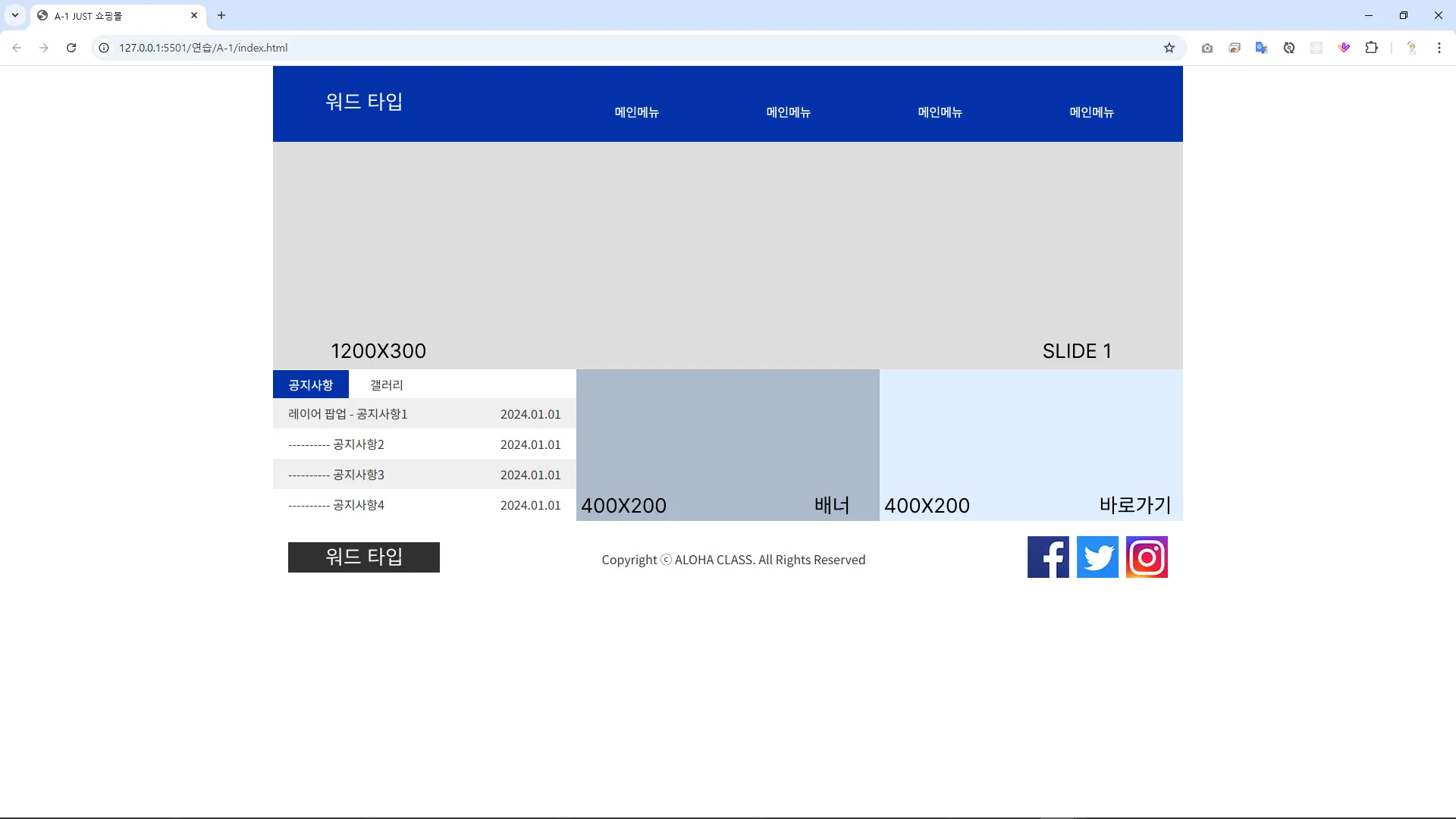Open the browser extensions puzzle icon
The image size is (1456, 819).
click(x=1371, y=48)
